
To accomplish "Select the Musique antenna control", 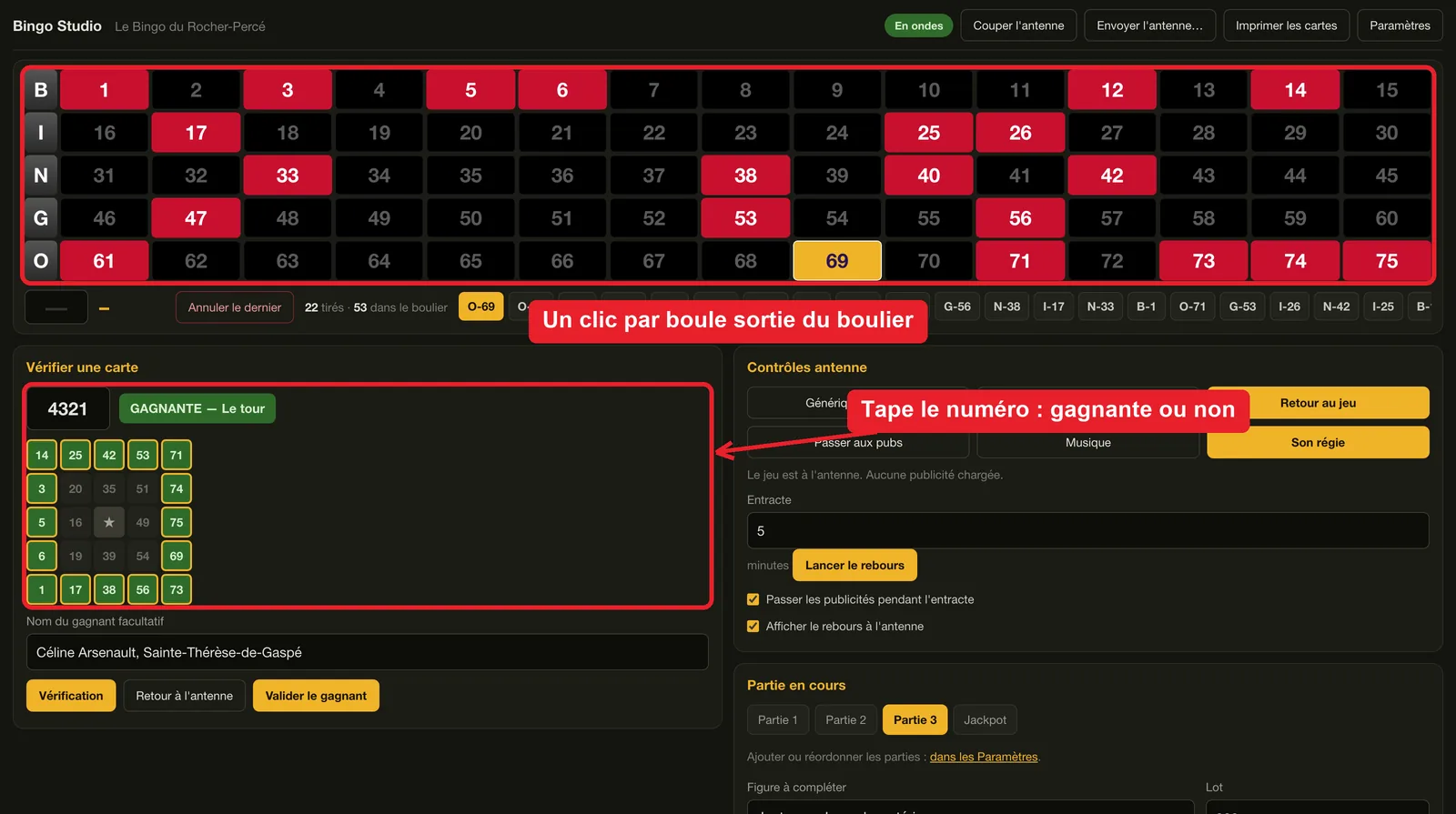I will coord(1088,443).
